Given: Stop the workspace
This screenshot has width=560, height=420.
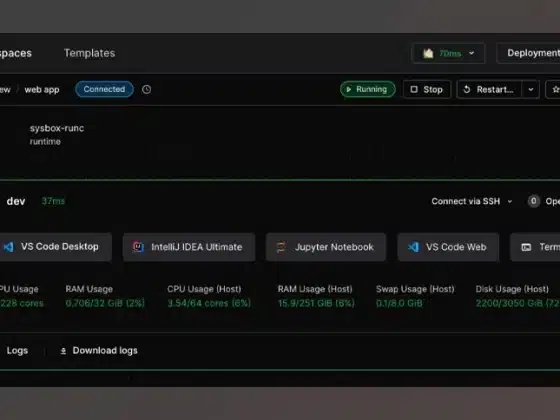Looking at the screenshot, I should (x=427, y=89).
